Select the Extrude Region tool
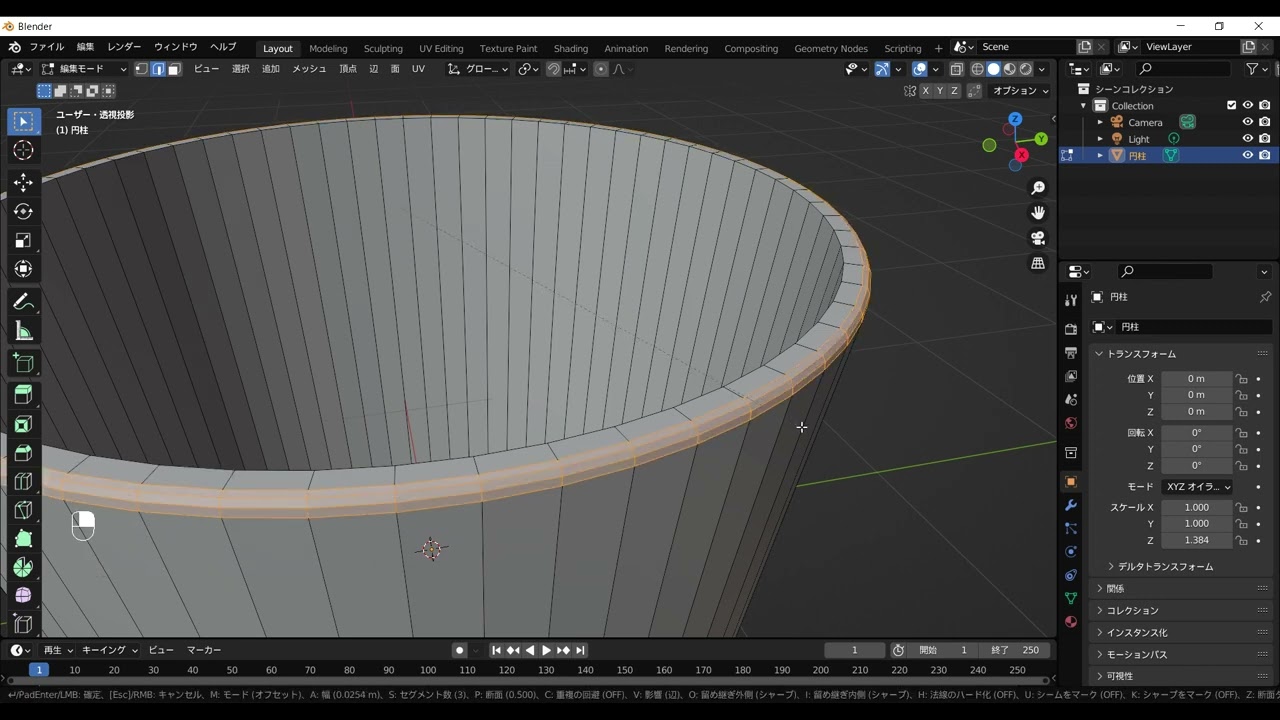The width and height of the screenshot is (1280, 720). click(23, 395)
